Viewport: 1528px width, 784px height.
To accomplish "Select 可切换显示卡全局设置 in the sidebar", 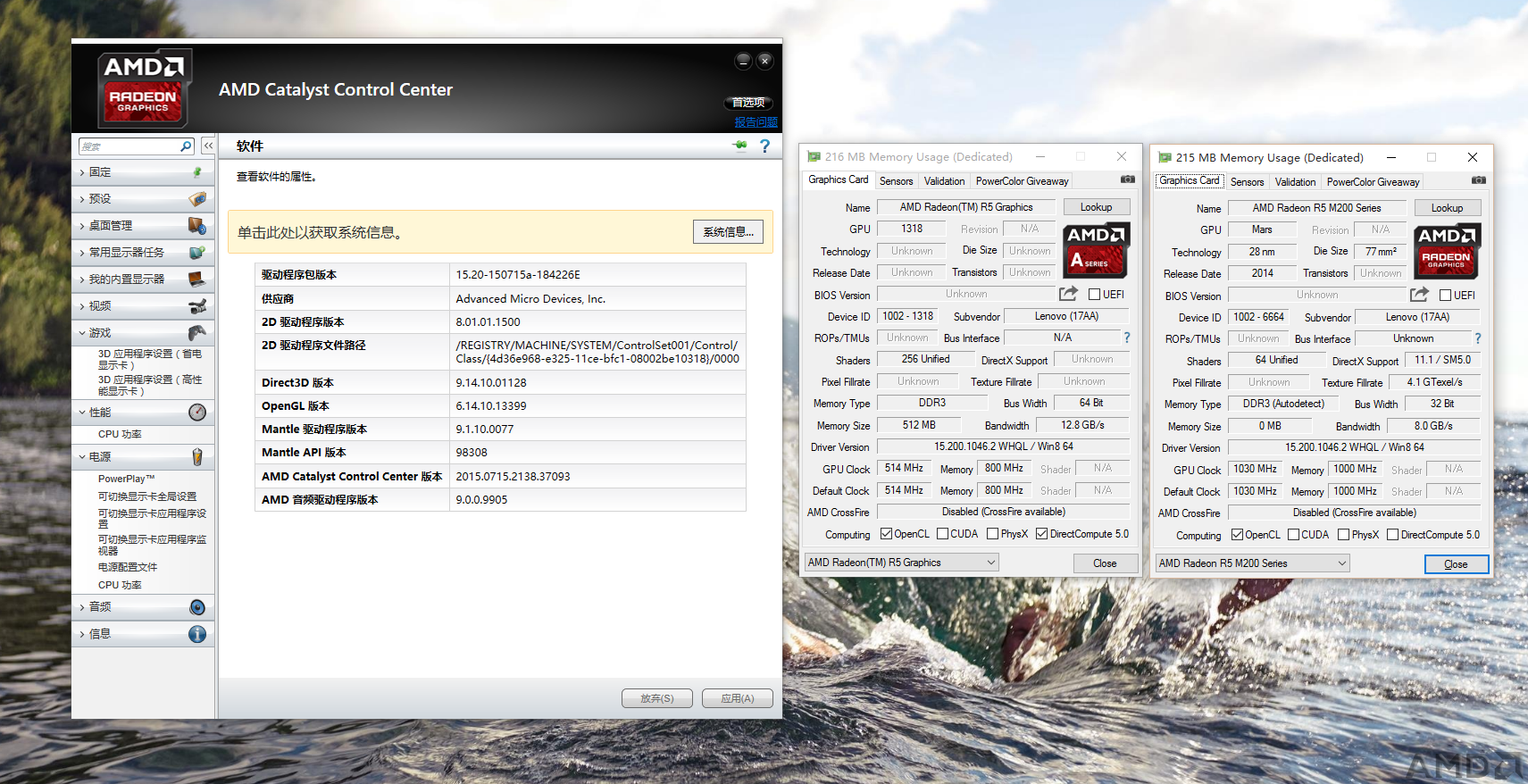I will click(147, 496).
